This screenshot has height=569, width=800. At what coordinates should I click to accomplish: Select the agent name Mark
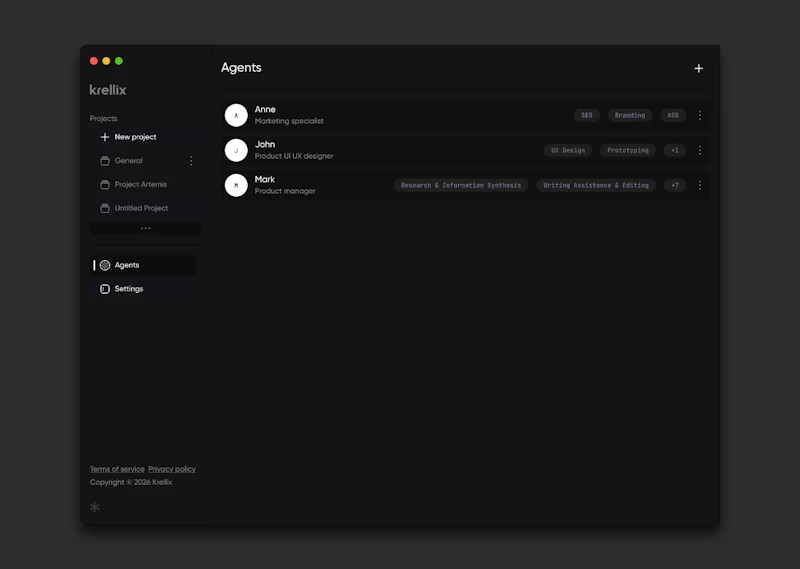point(265,180)
